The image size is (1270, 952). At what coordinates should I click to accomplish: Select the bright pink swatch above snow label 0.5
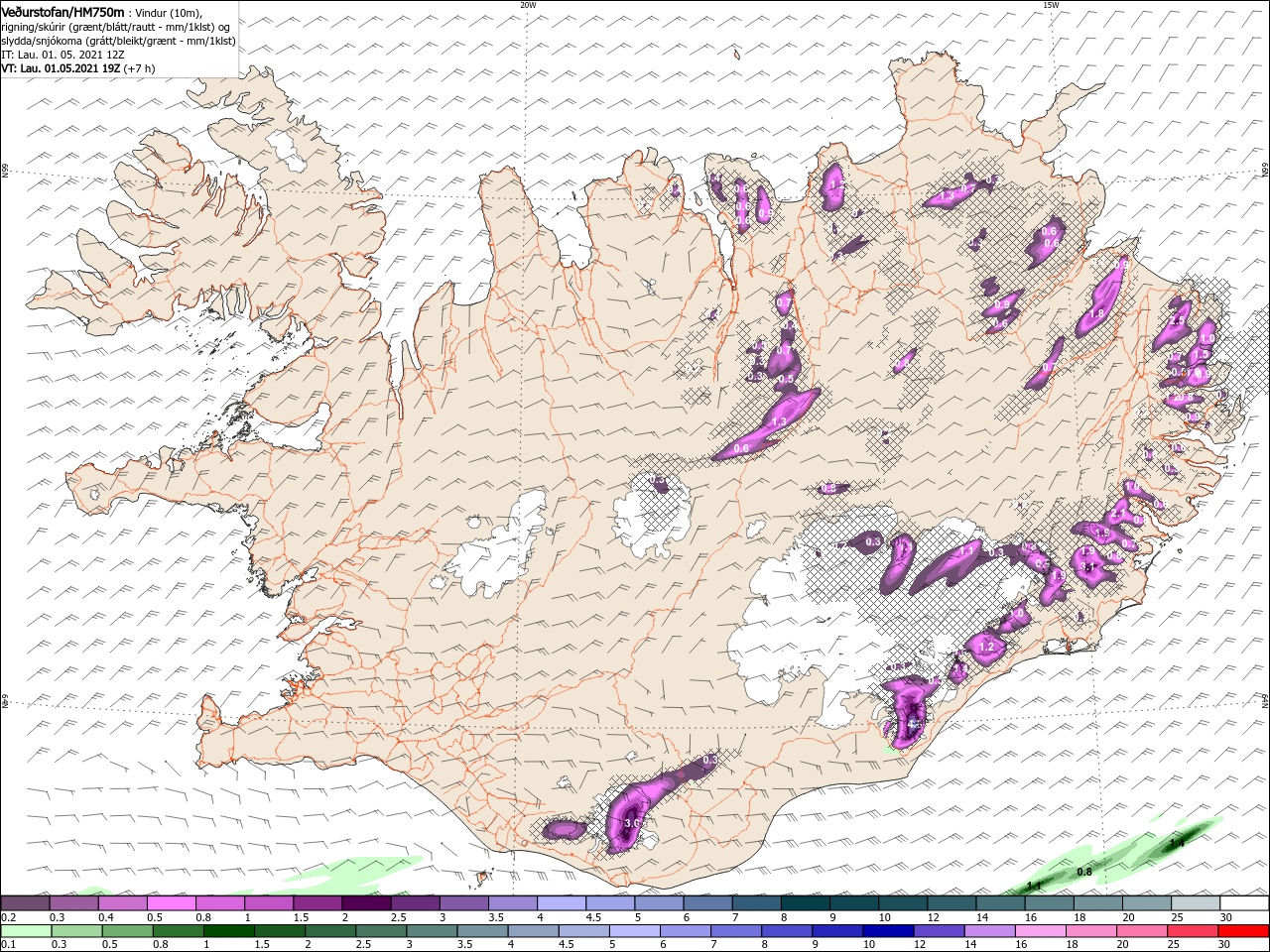(172, 903)
